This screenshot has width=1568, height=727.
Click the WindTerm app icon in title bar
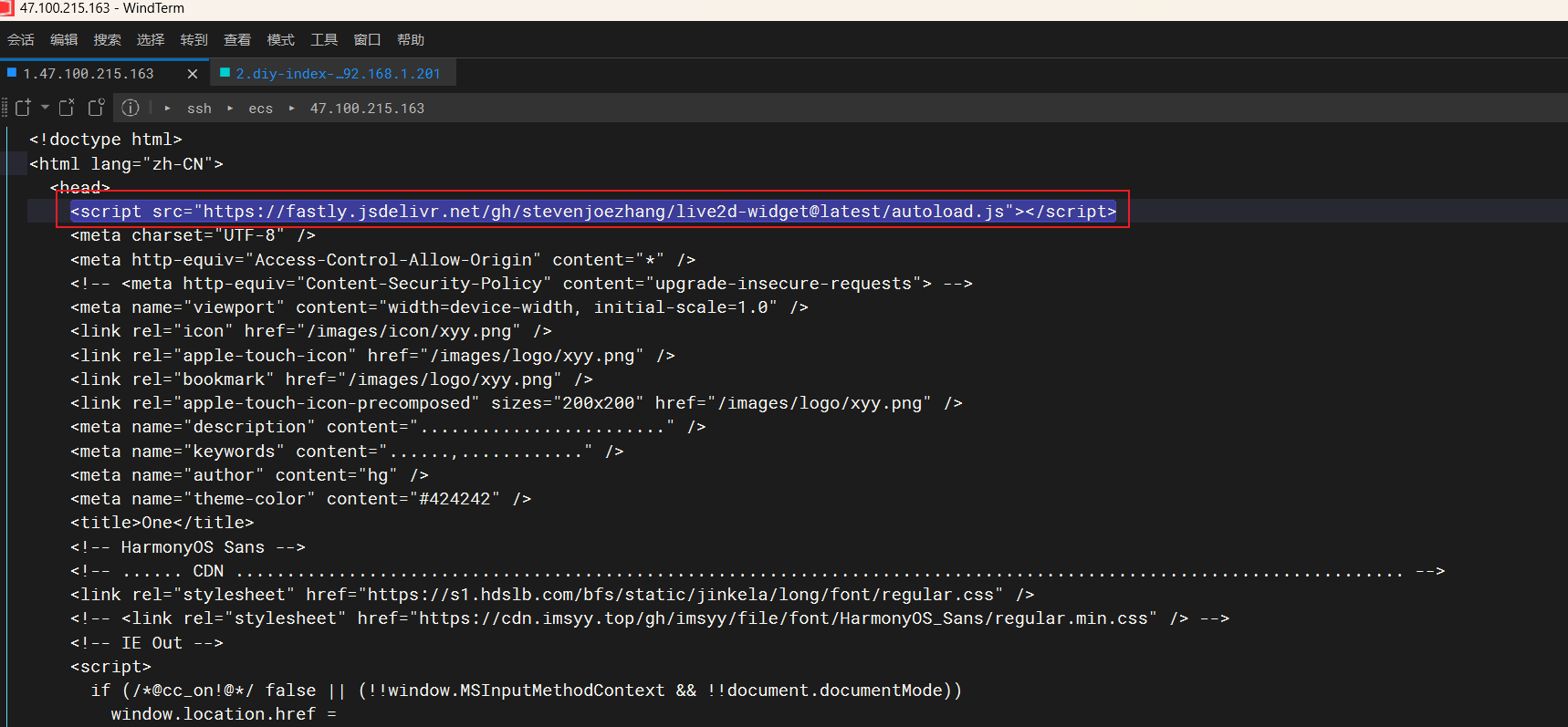[x=6, y=8]
